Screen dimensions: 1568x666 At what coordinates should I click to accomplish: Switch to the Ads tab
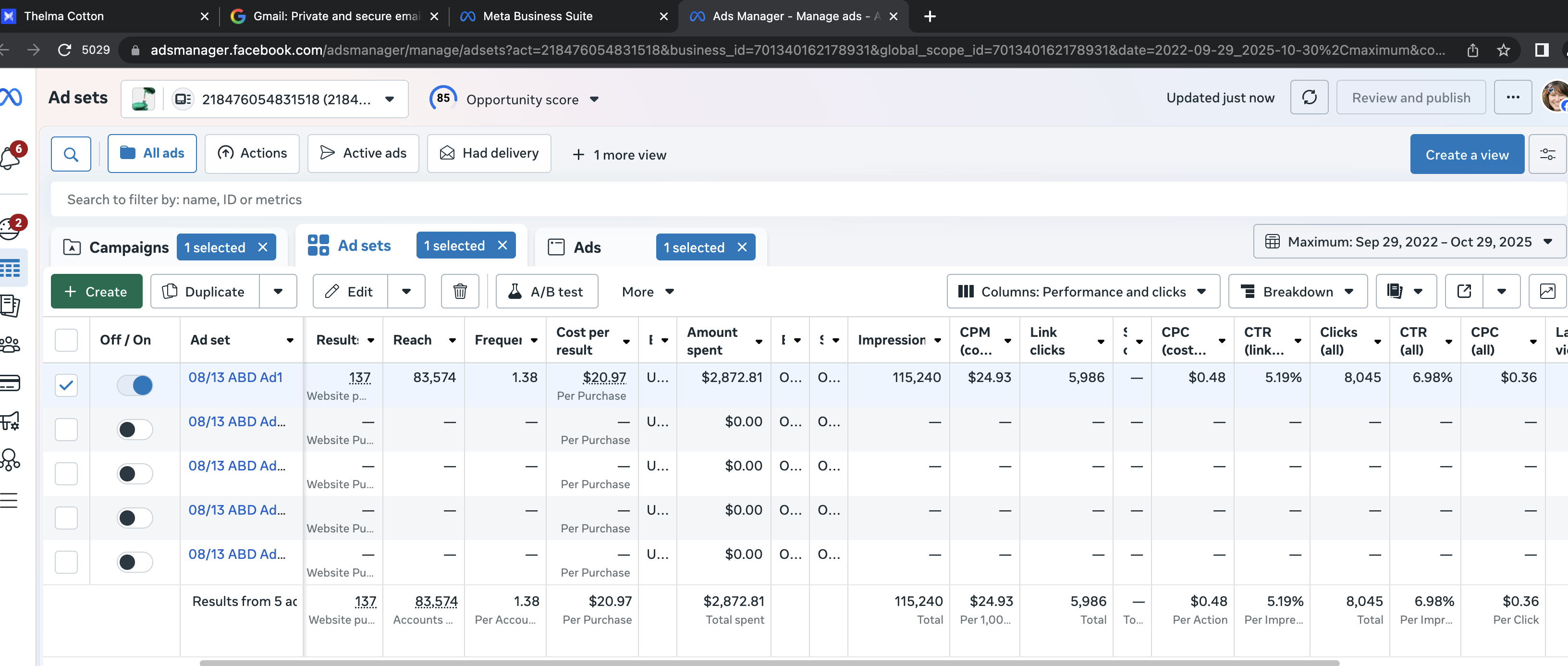[587, 247]
